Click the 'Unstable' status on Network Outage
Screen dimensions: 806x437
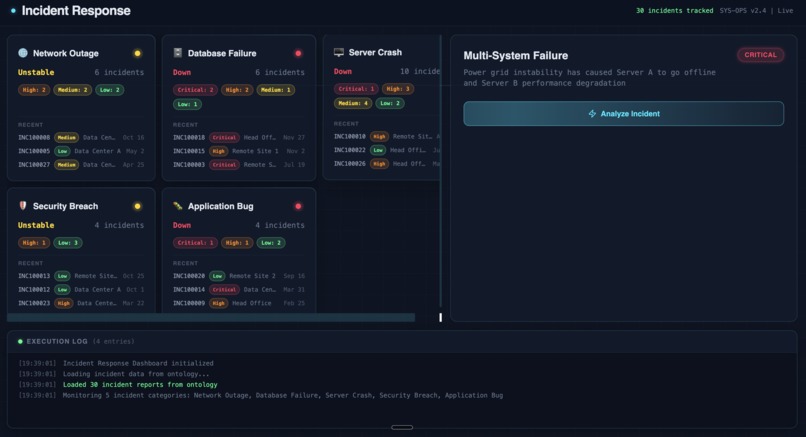click(x=36, y=72)
